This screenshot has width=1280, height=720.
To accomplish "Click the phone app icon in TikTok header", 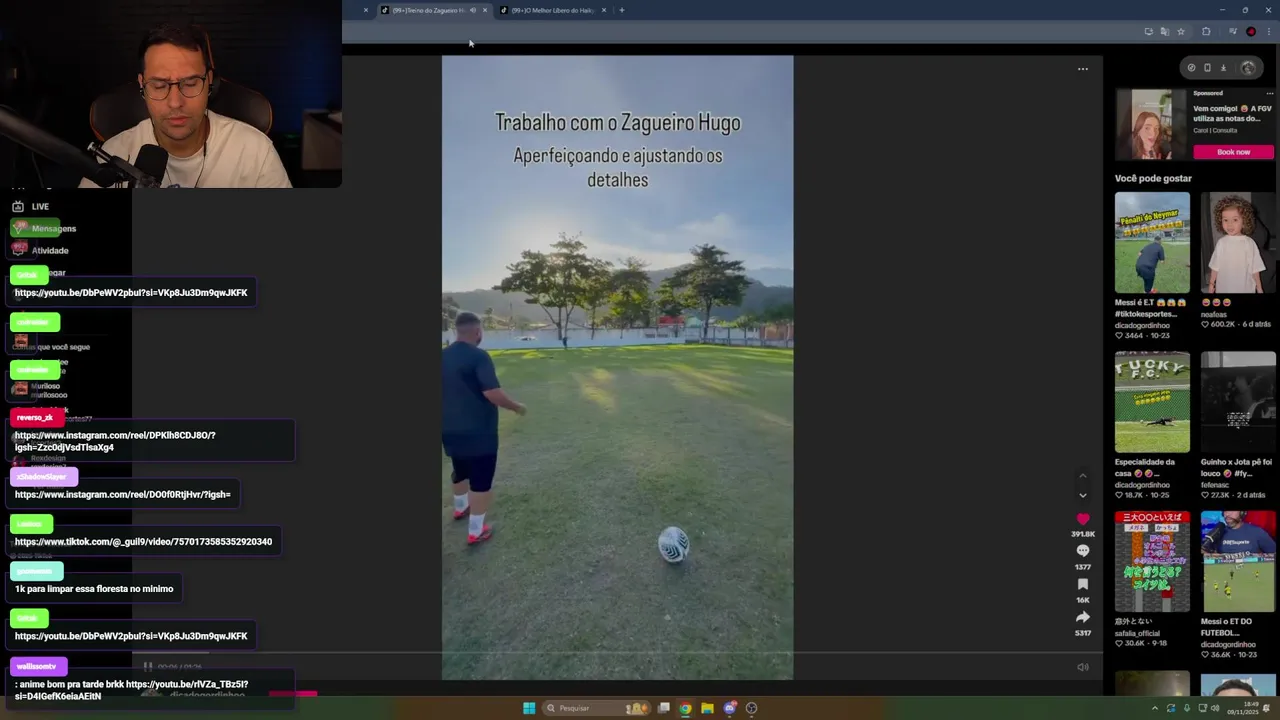I will [1207, 68].
